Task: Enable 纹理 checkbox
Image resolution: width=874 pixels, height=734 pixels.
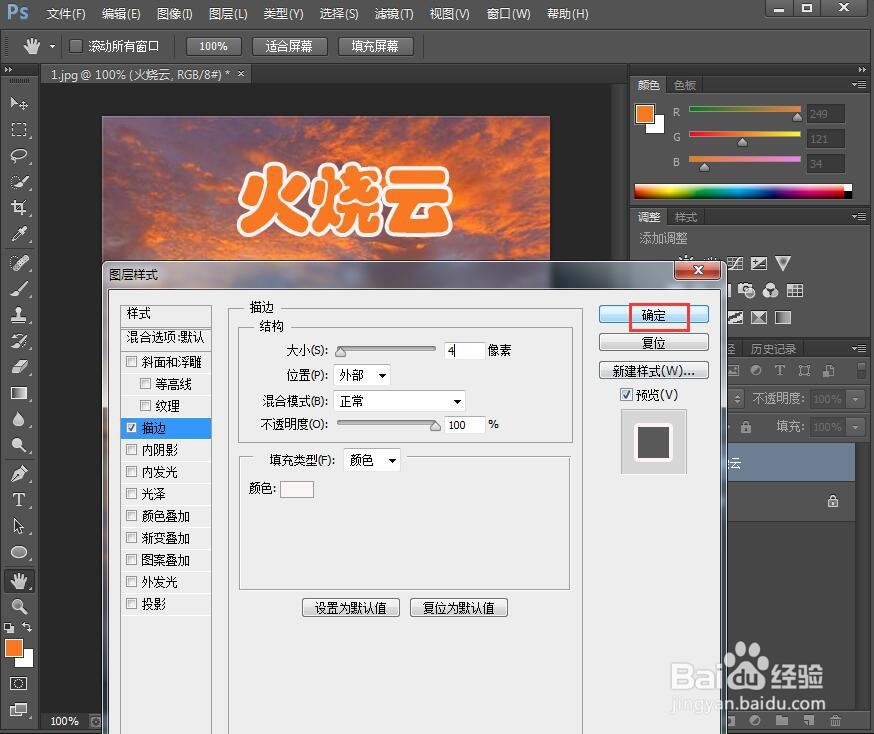Action: [145, 405]
